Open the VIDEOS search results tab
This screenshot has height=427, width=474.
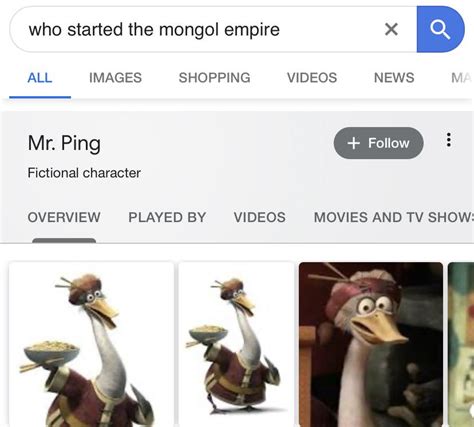(x=312, y=78)
